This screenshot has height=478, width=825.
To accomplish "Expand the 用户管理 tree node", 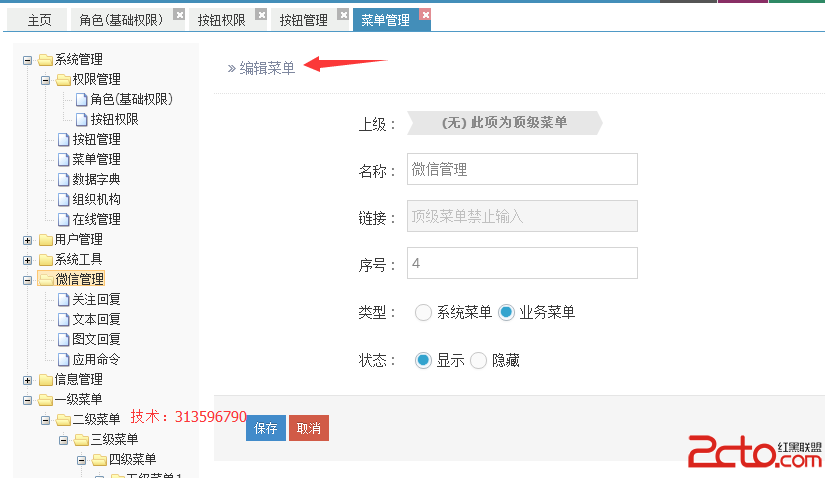I will (x=27, y=241).
